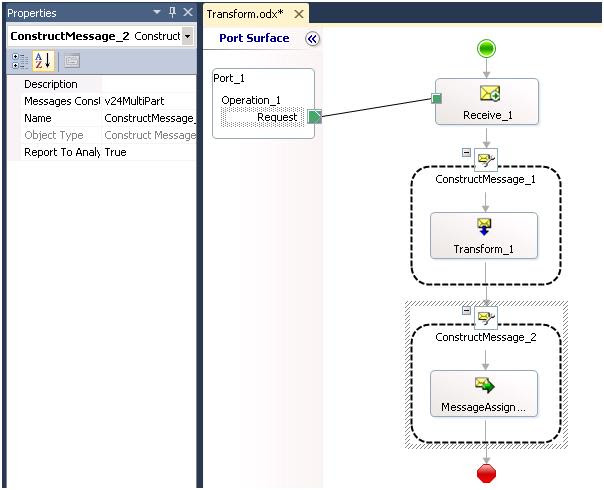Collapse the Port Surface with double-chevron button
The width and height of the screenshot is (604, 490).
(x=312, y=39)
